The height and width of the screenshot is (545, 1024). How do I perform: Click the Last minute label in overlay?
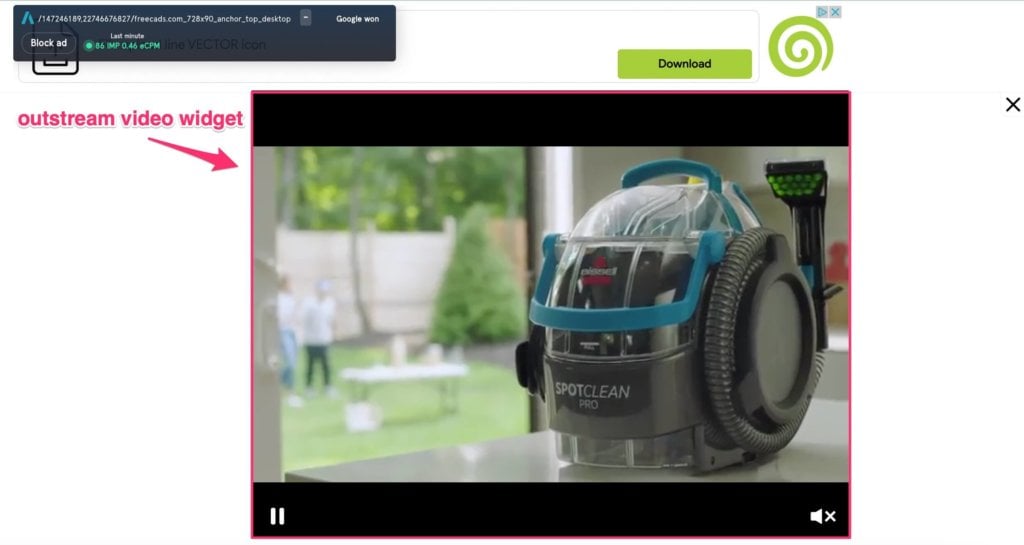(127, 35)
